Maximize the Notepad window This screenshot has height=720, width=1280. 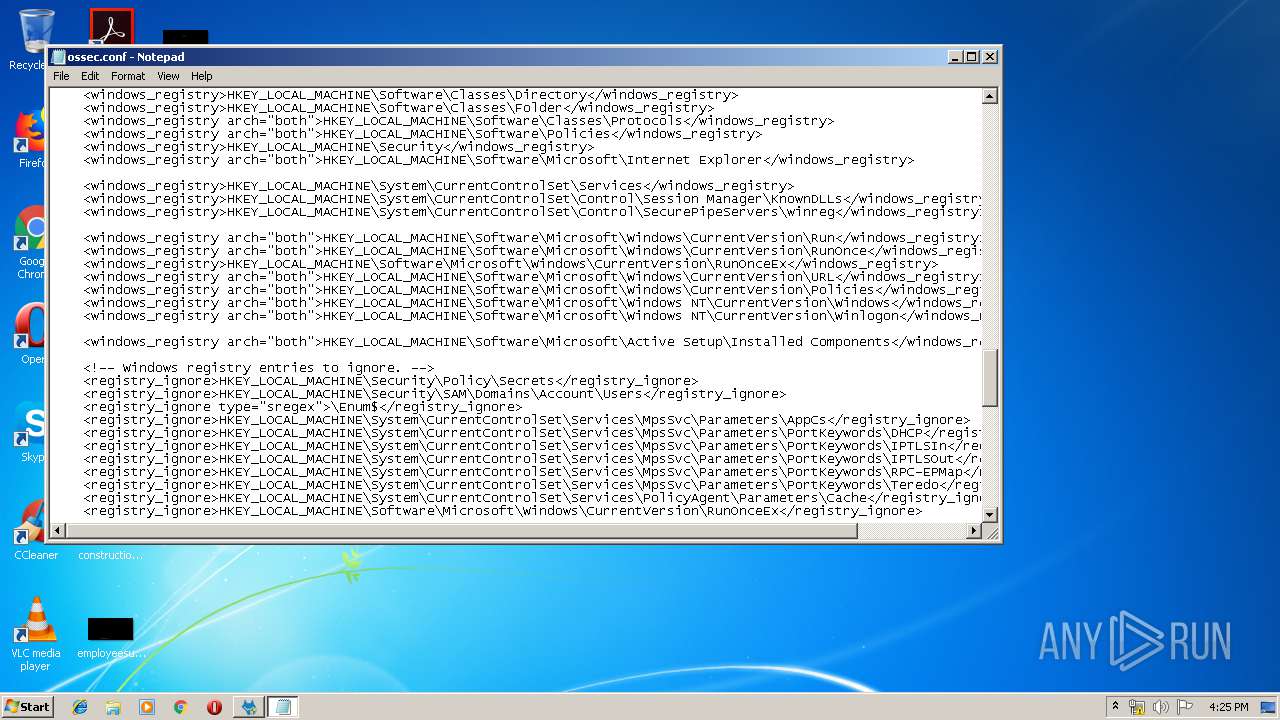971,57
